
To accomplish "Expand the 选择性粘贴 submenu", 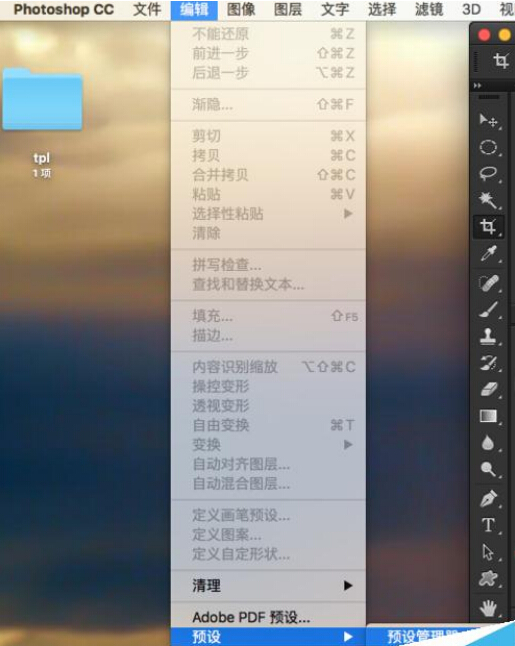I will (268, 214).
